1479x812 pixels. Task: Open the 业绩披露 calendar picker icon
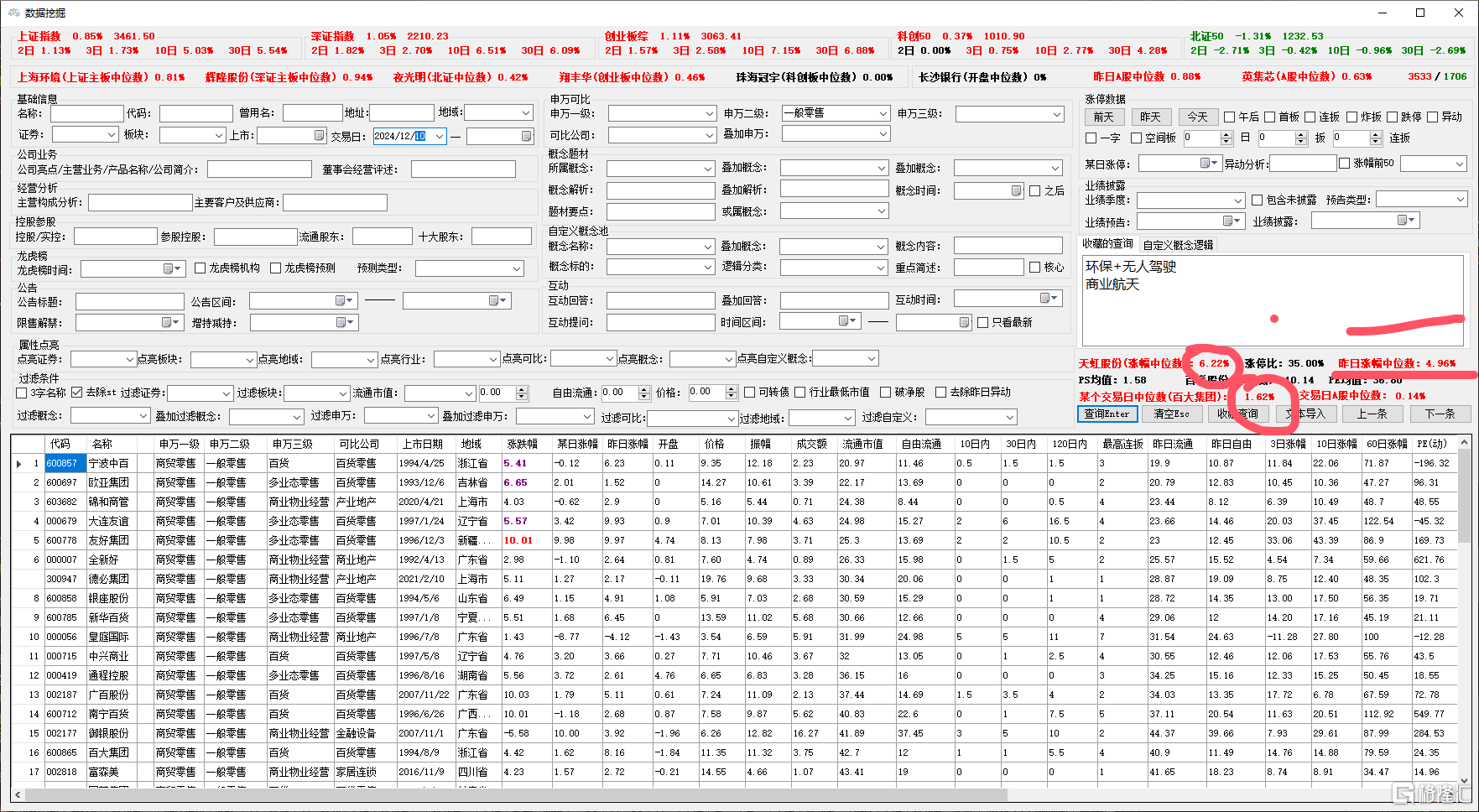[x=1407, y=221]
